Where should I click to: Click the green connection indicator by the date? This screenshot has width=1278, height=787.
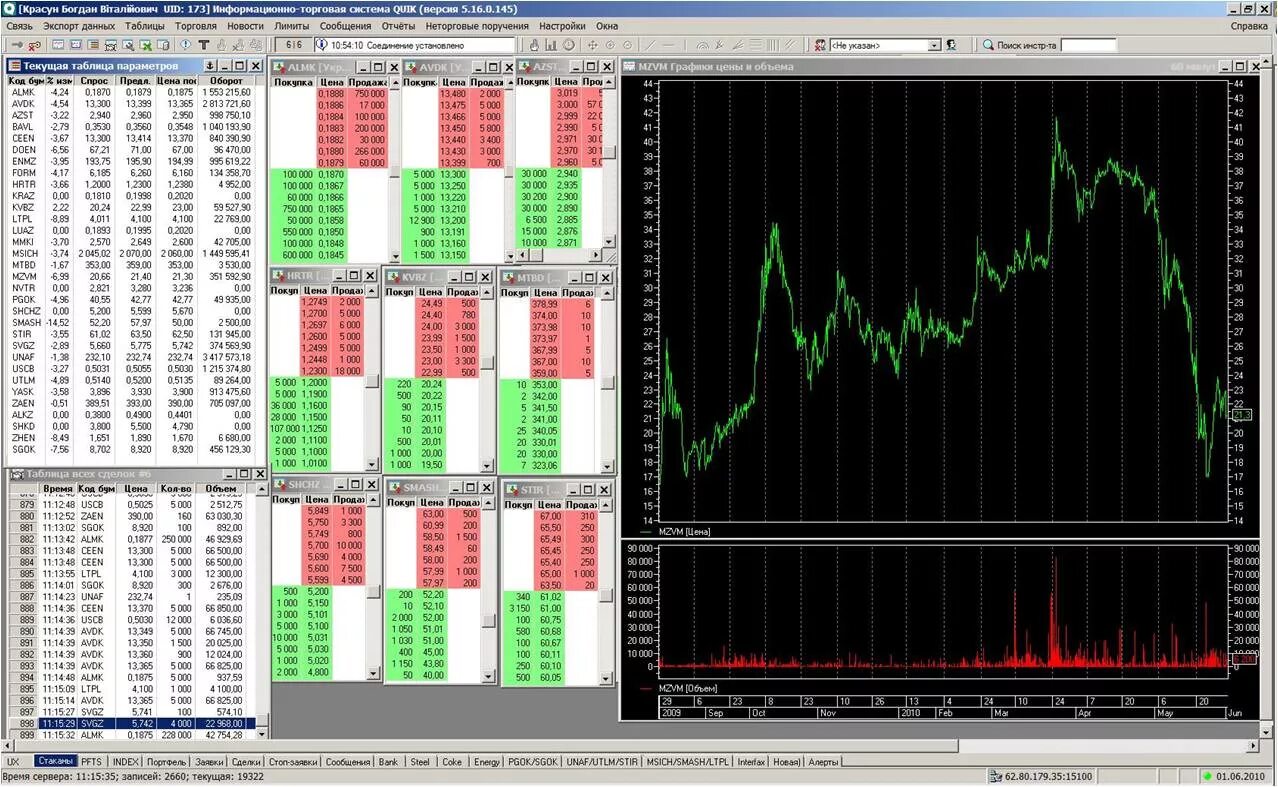(1207, 776)
